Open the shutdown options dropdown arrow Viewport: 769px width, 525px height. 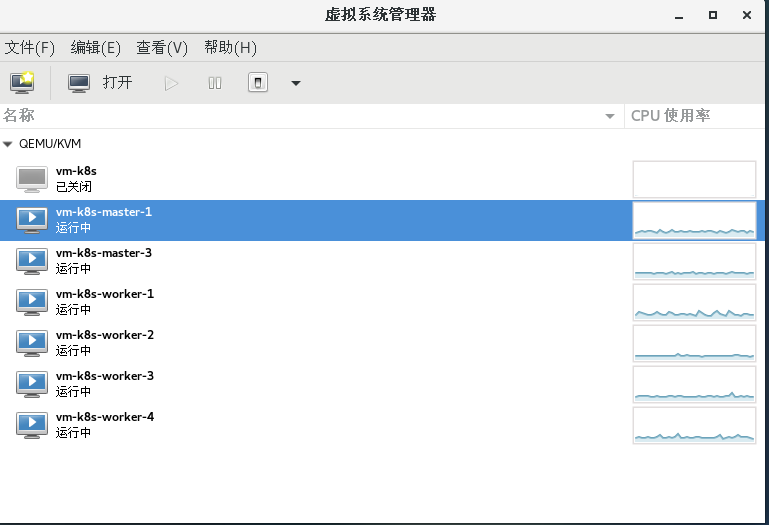(x=296, y=83)
